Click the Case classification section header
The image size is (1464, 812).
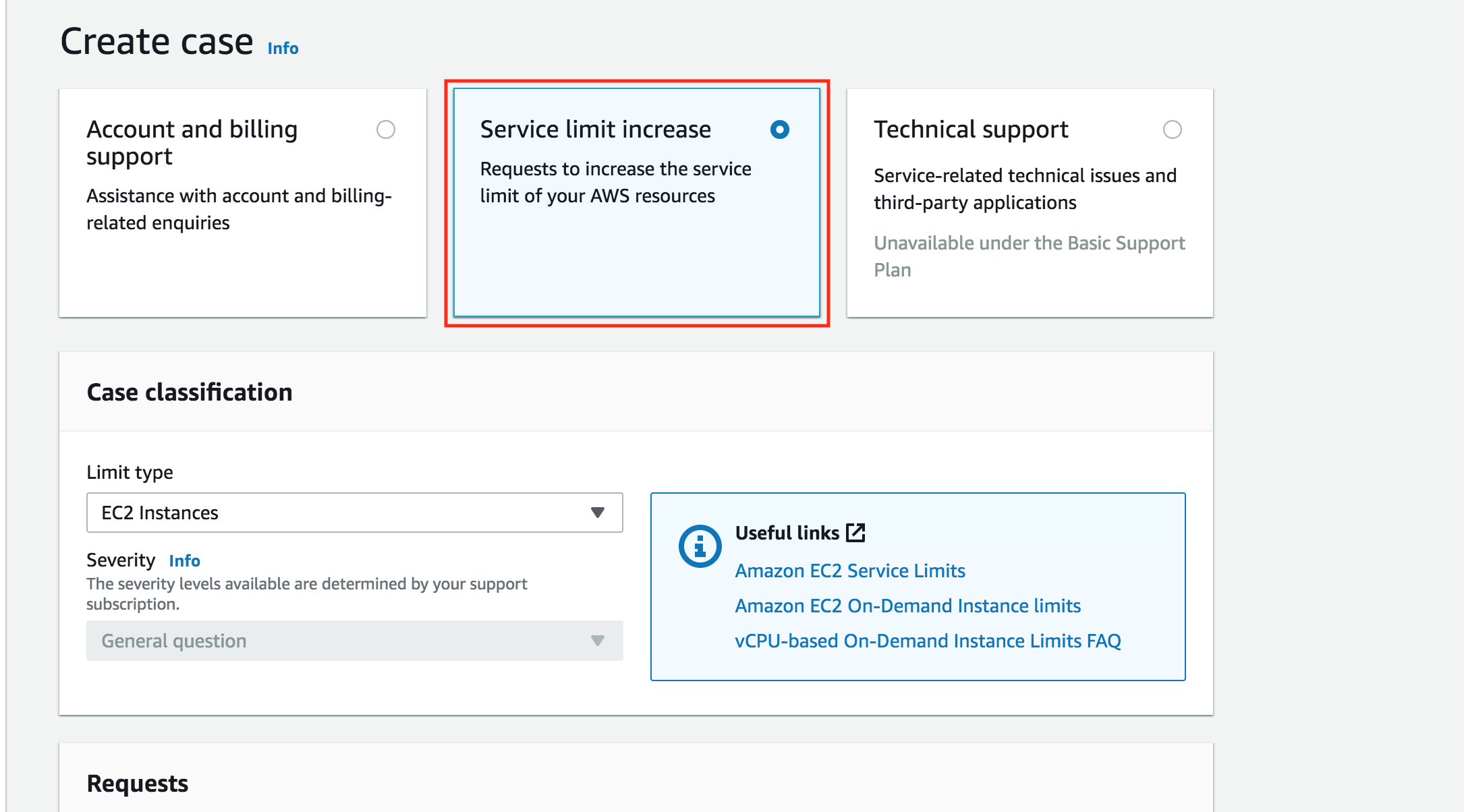click(190, 393)
